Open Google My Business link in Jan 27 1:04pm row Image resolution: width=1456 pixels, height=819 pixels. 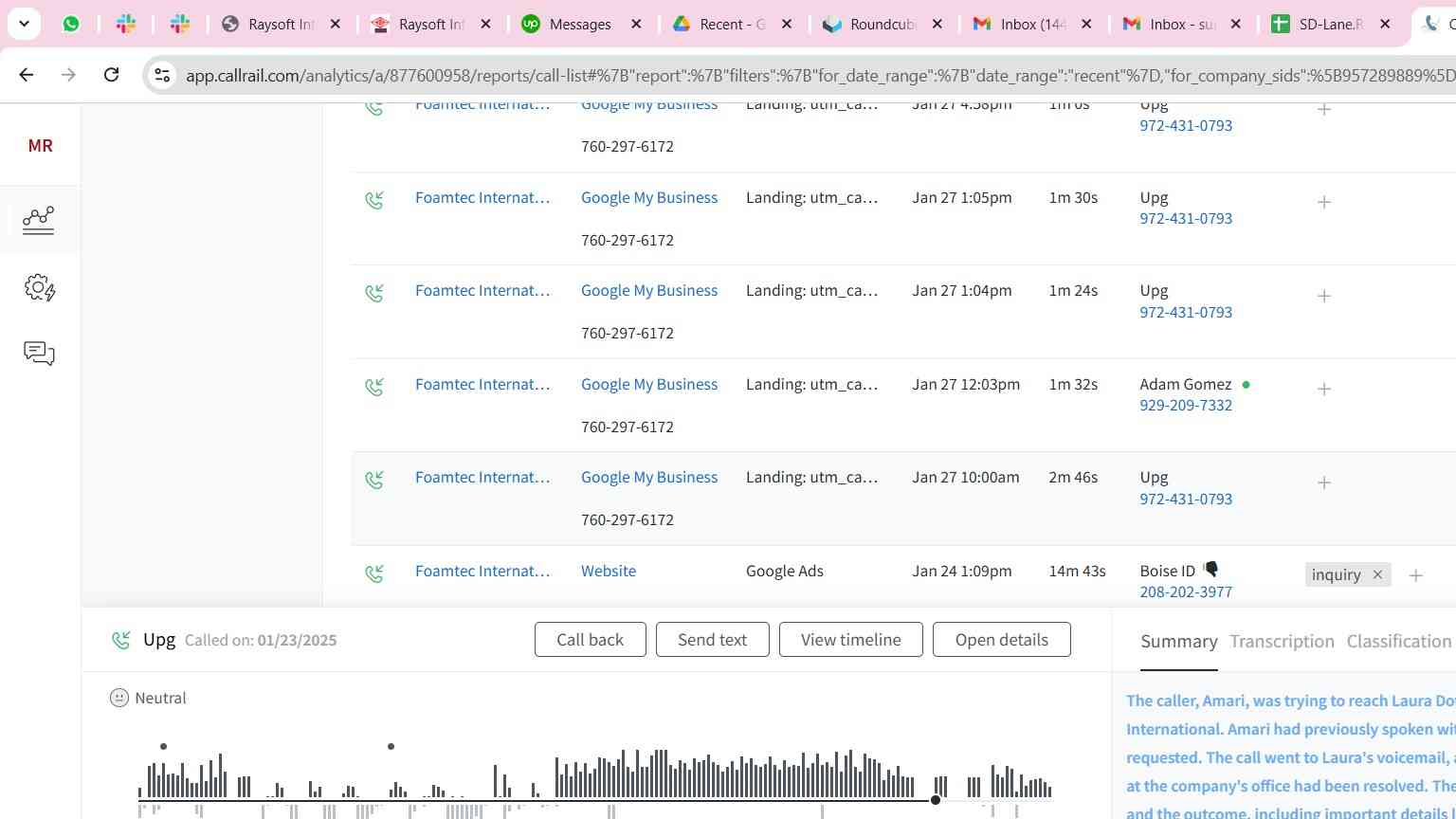649,290
